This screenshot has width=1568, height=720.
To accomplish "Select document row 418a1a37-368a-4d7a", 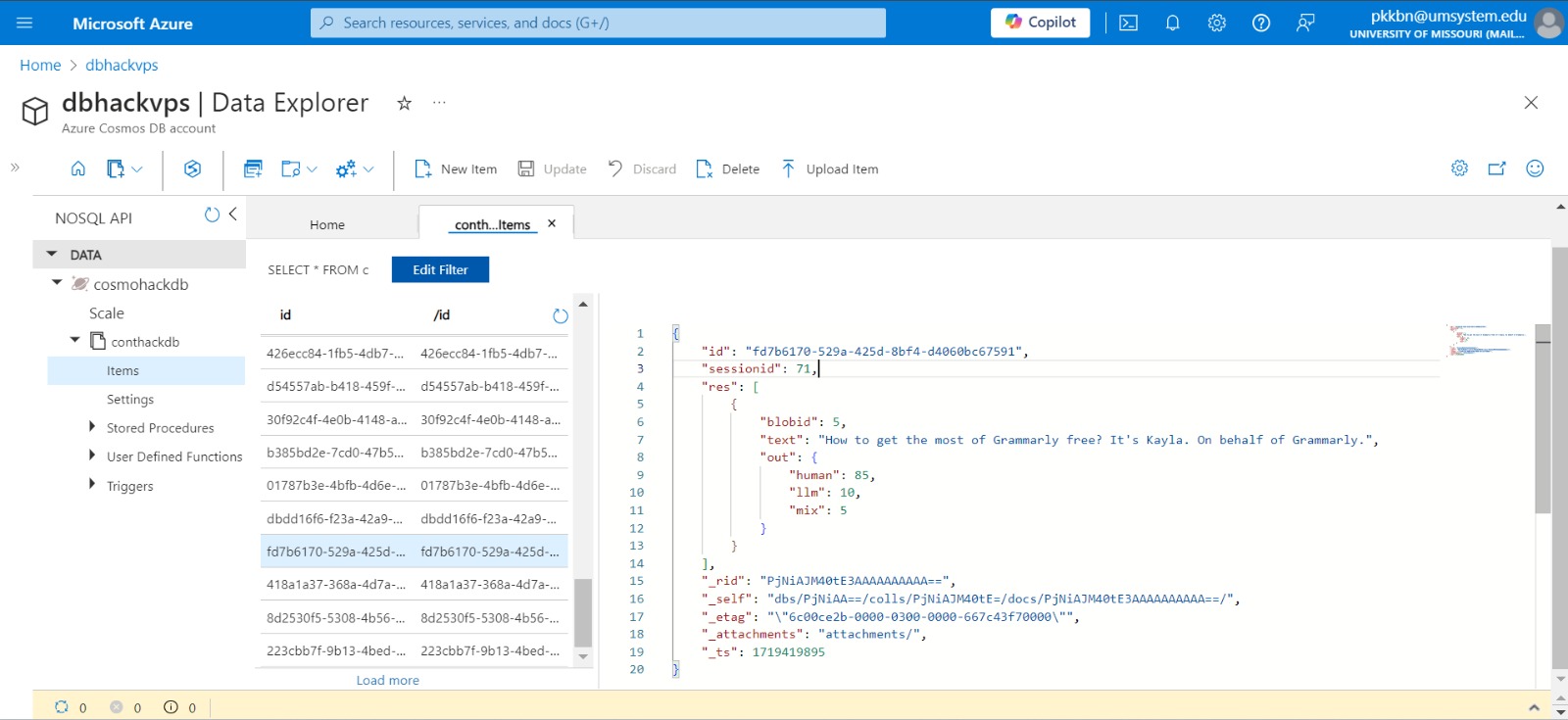I will pyautogui.click(x=414, y=584).
